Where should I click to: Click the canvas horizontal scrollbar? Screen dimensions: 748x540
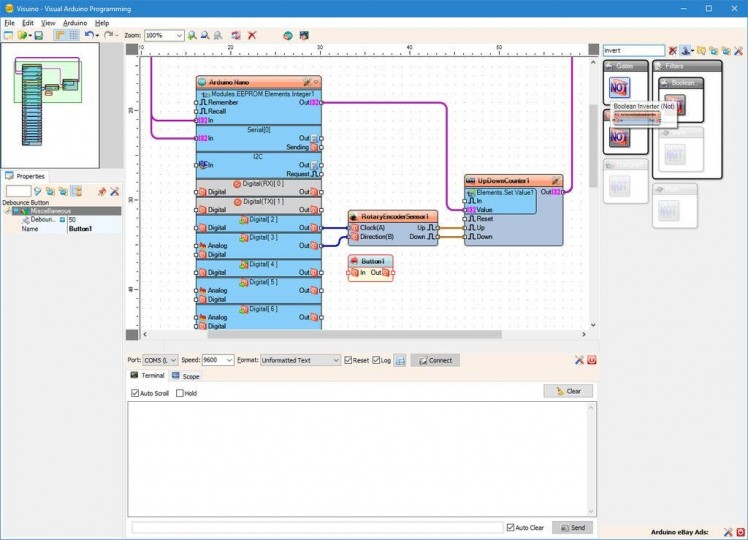tap(360, 334)
